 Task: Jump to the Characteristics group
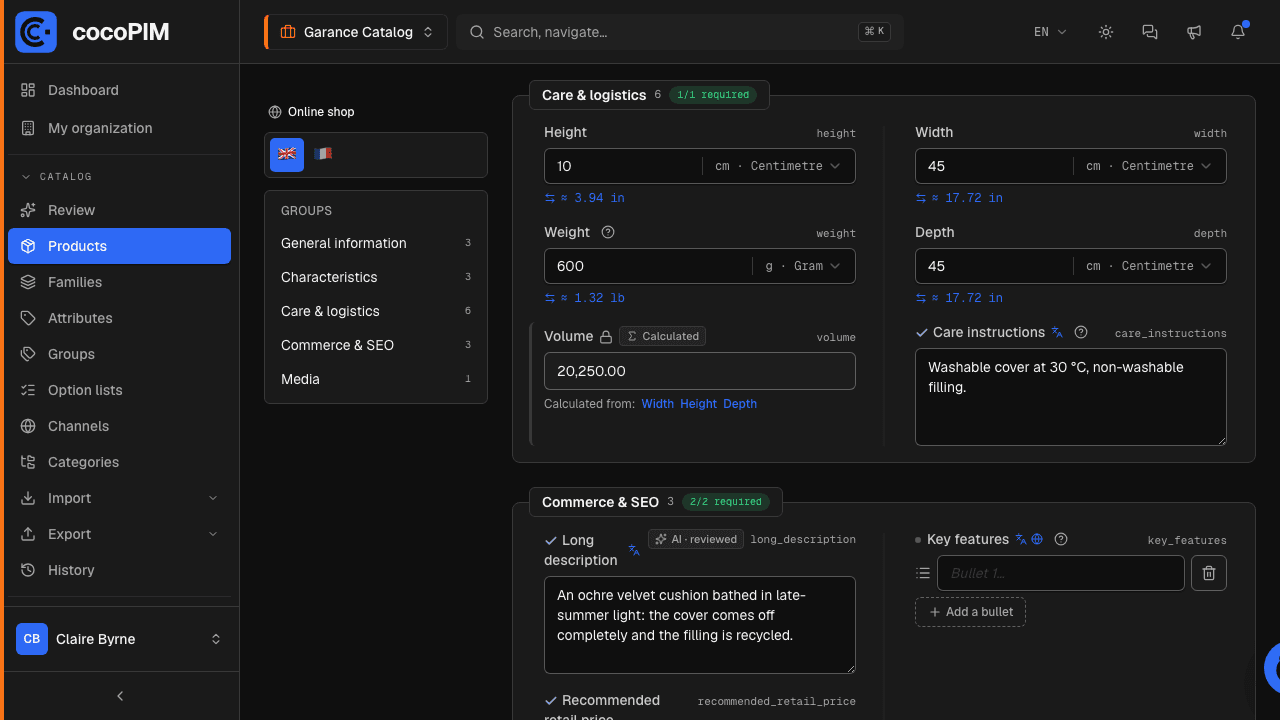[x=376, y=277]
